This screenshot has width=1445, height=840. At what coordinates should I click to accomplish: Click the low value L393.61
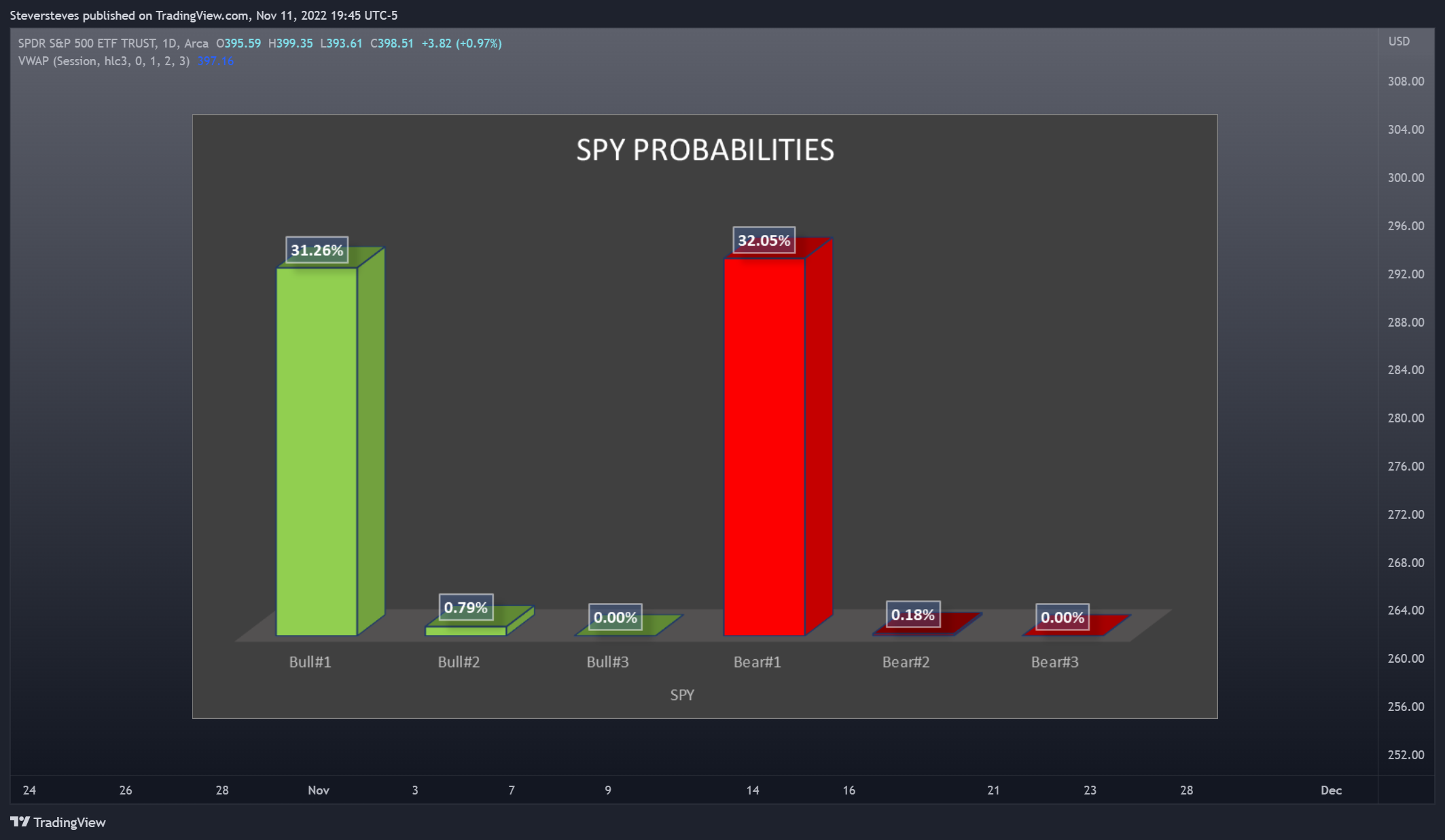[342, 43]
